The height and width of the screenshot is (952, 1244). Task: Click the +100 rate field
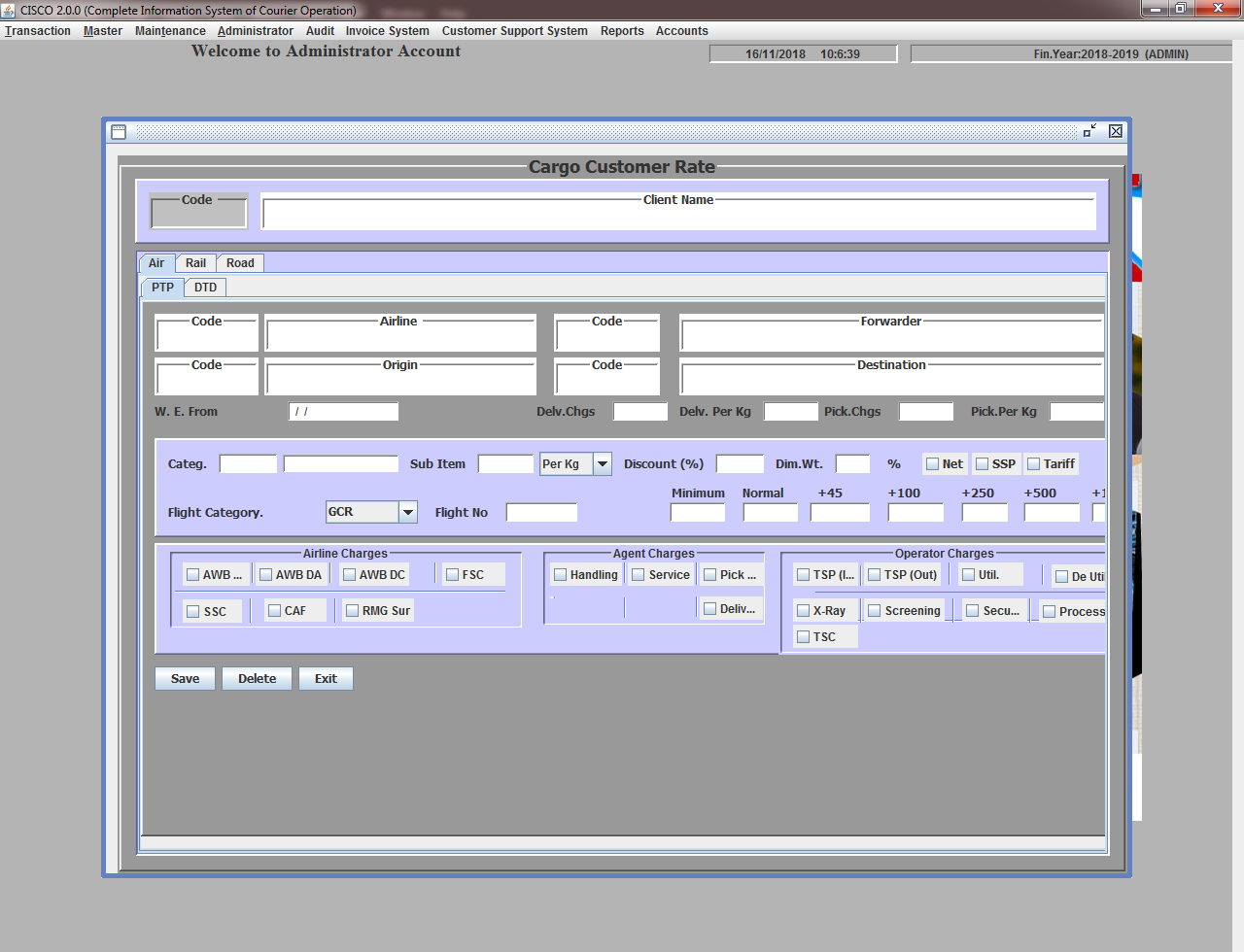(916, 513)
